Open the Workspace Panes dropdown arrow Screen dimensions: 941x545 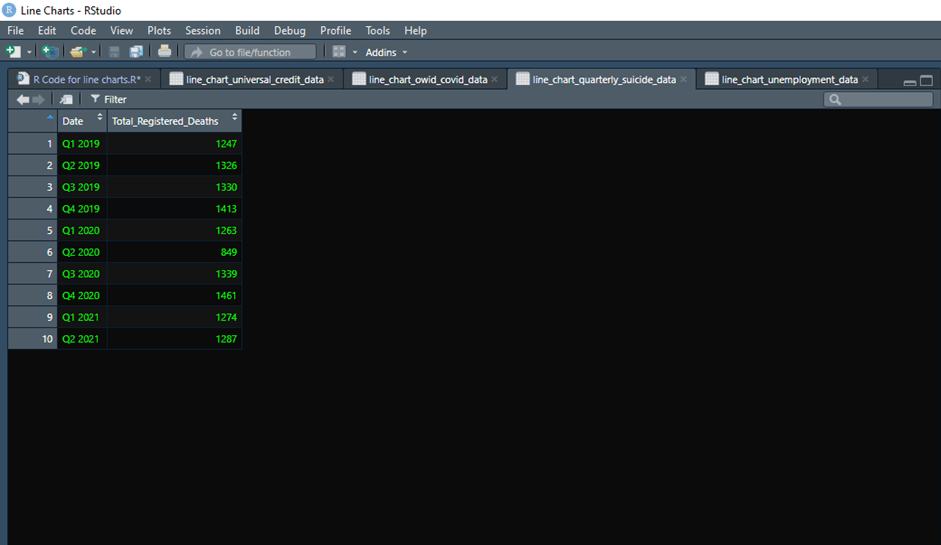coord(355,53)
